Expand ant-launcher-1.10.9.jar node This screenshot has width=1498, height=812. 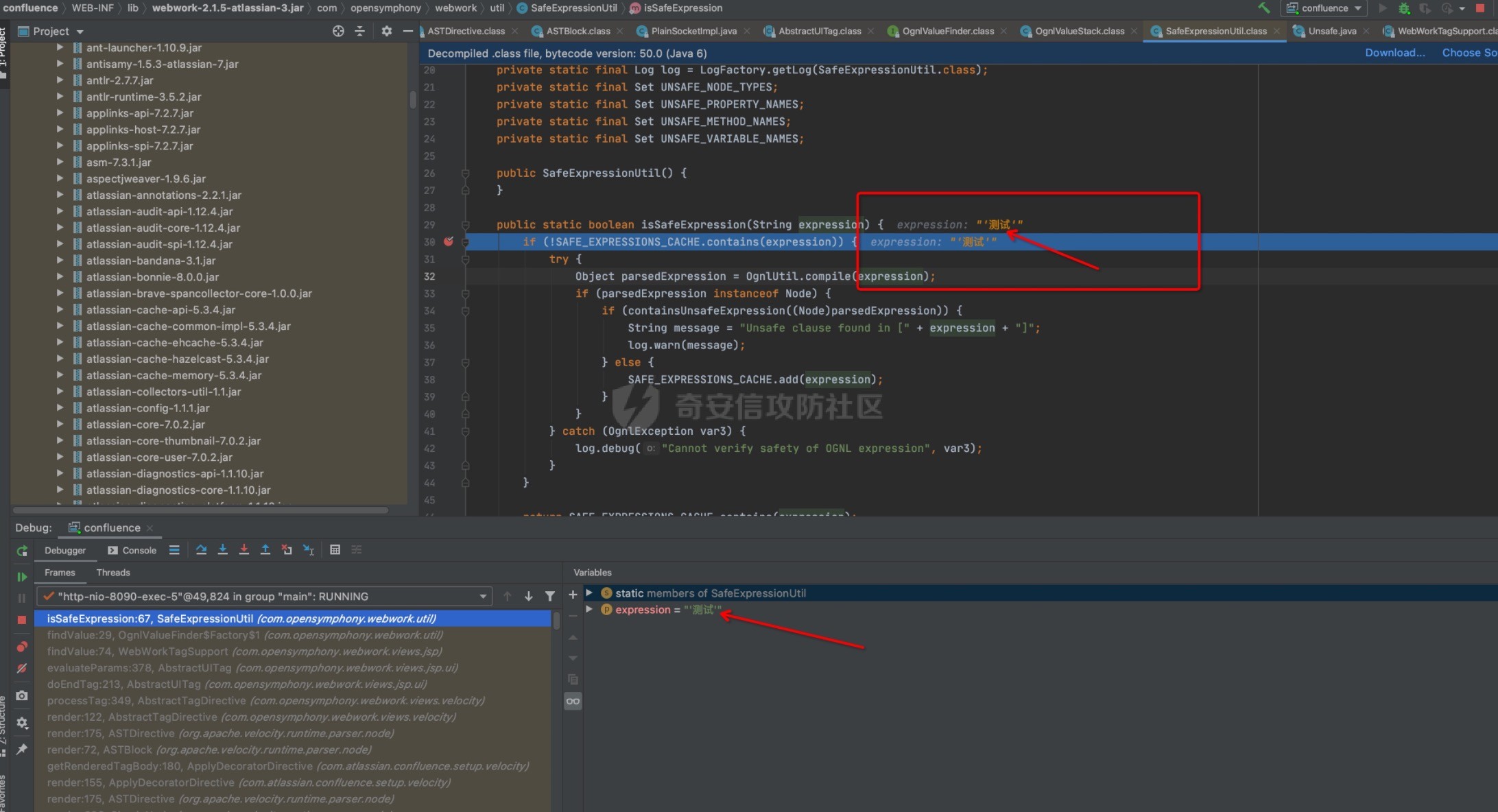pos(60,47)
